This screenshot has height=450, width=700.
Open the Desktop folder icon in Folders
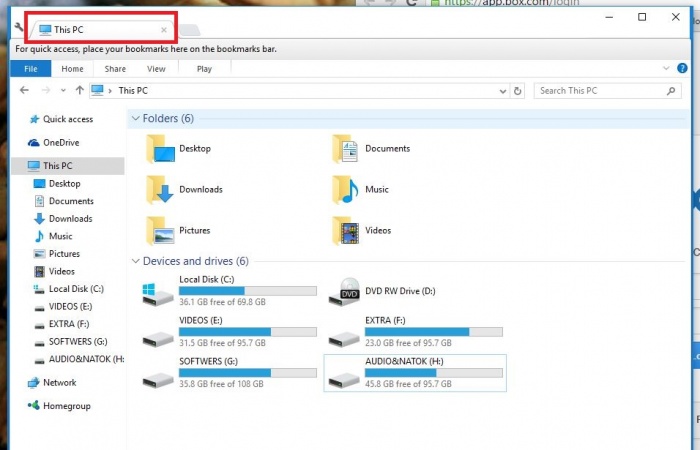tap(161, 149)
